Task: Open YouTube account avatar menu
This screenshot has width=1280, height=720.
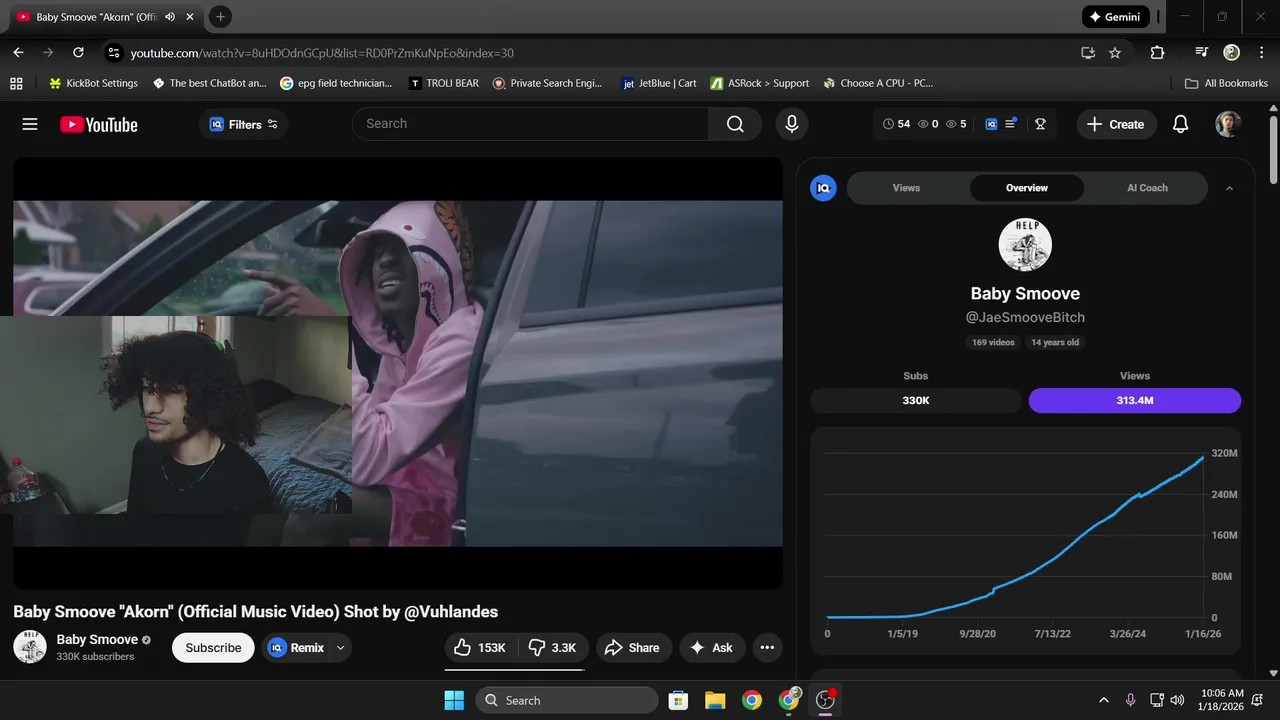Action: point(1228,124)
